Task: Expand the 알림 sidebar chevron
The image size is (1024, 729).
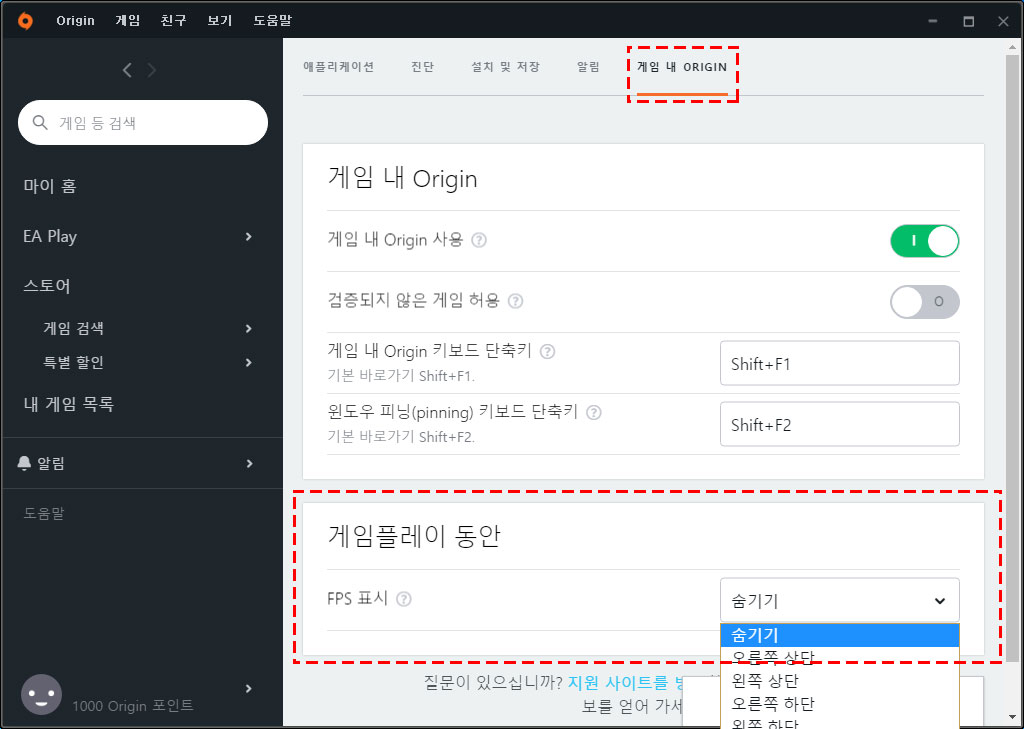Action: [249, 463]
